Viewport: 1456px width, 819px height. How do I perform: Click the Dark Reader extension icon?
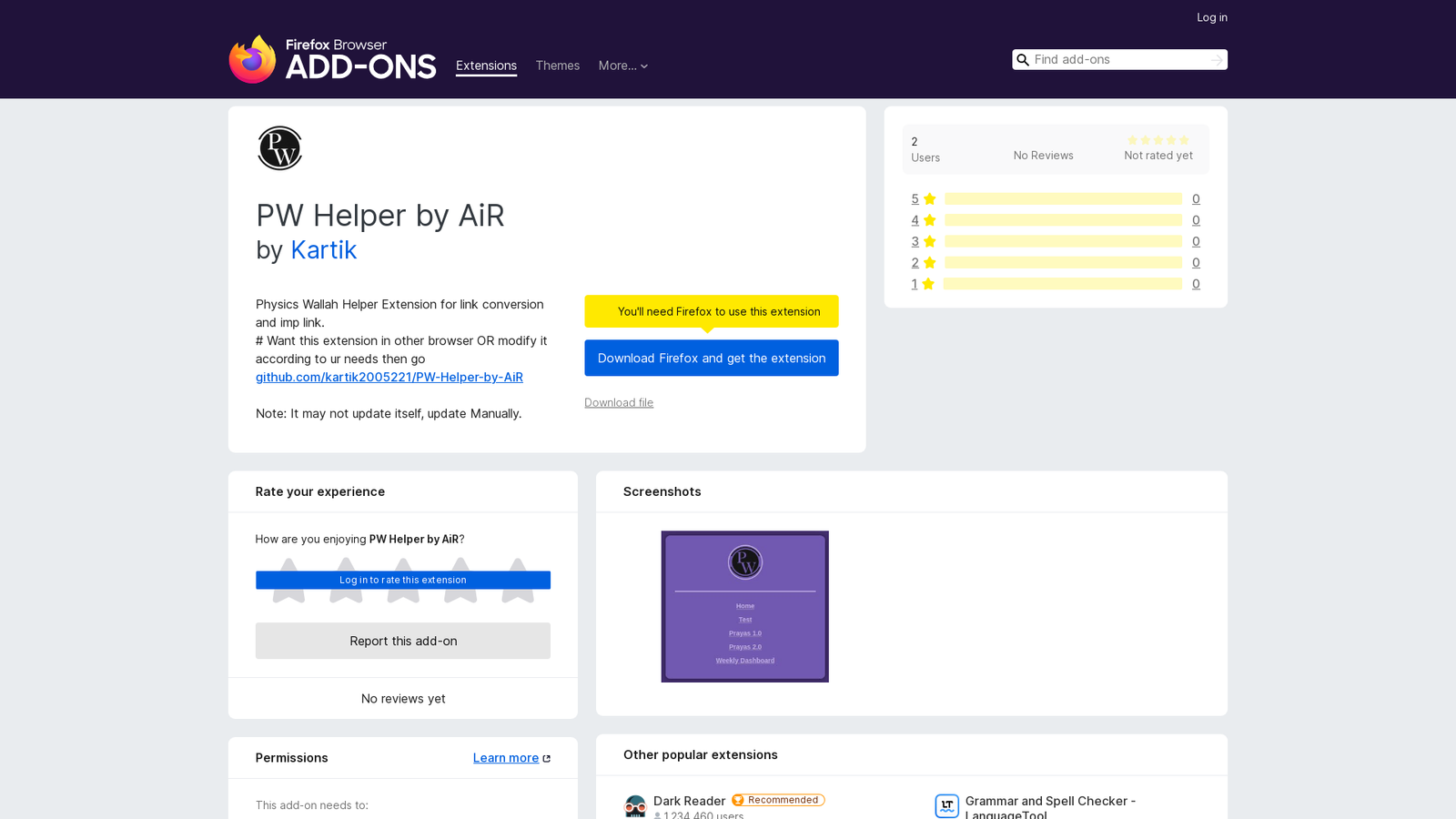tap(635, 806)
